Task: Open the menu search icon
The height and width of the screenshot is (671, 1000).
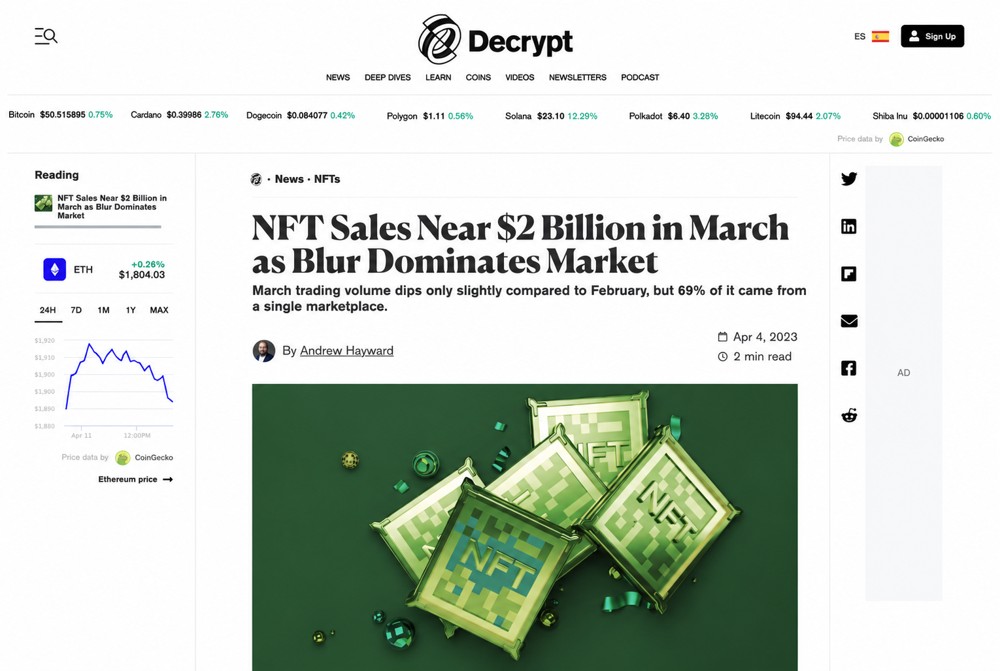Action: pos(46,36)
